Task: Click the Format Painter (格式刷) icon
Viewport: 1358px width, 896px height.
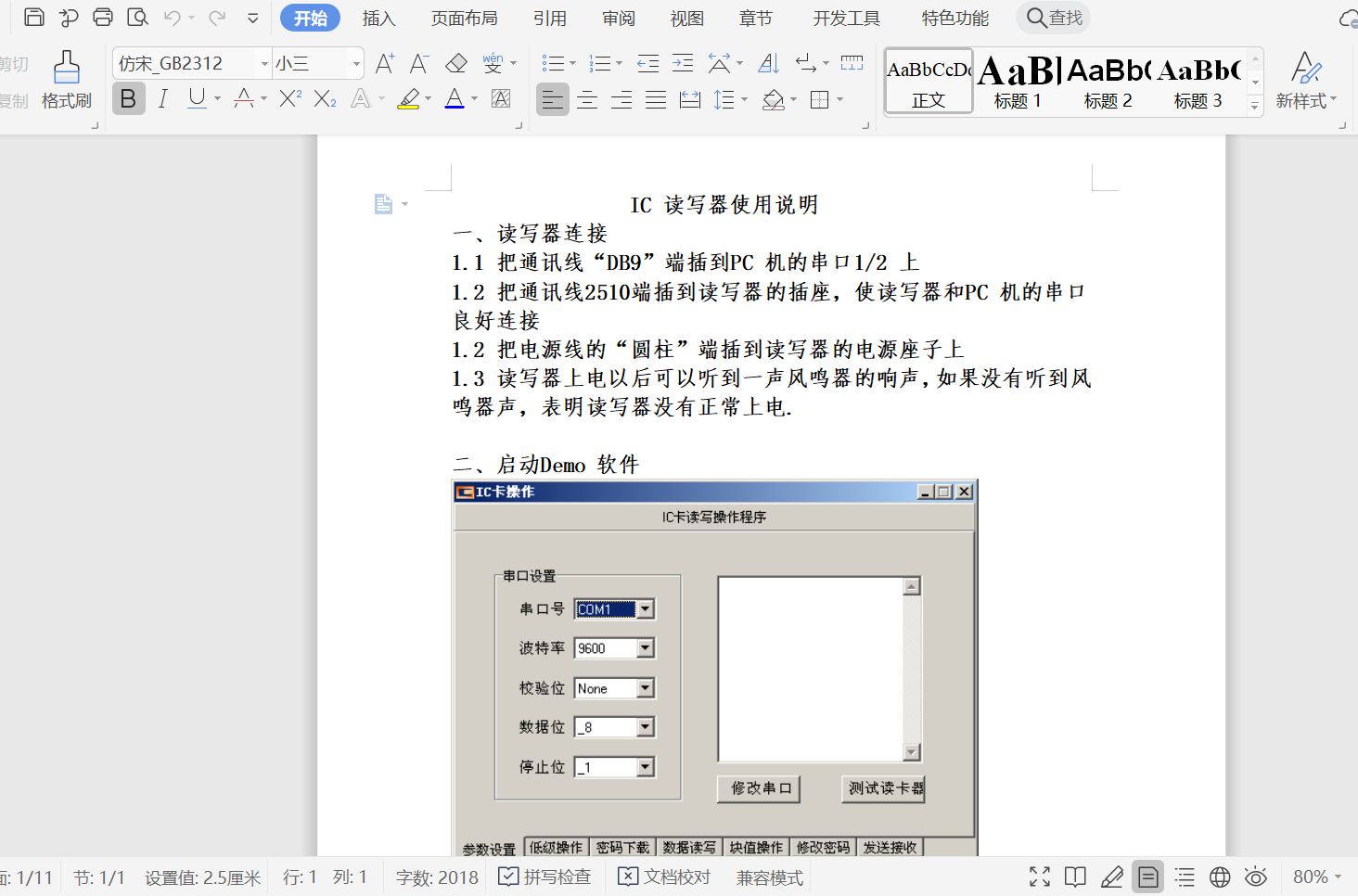Action: point(66,80)
